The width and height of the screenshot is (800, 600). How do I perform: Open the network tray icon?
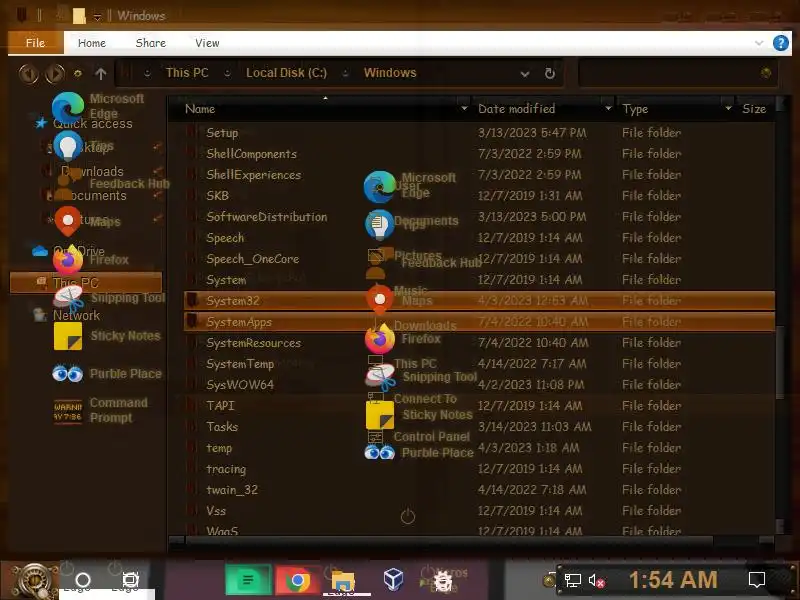(x=572, y=580)
